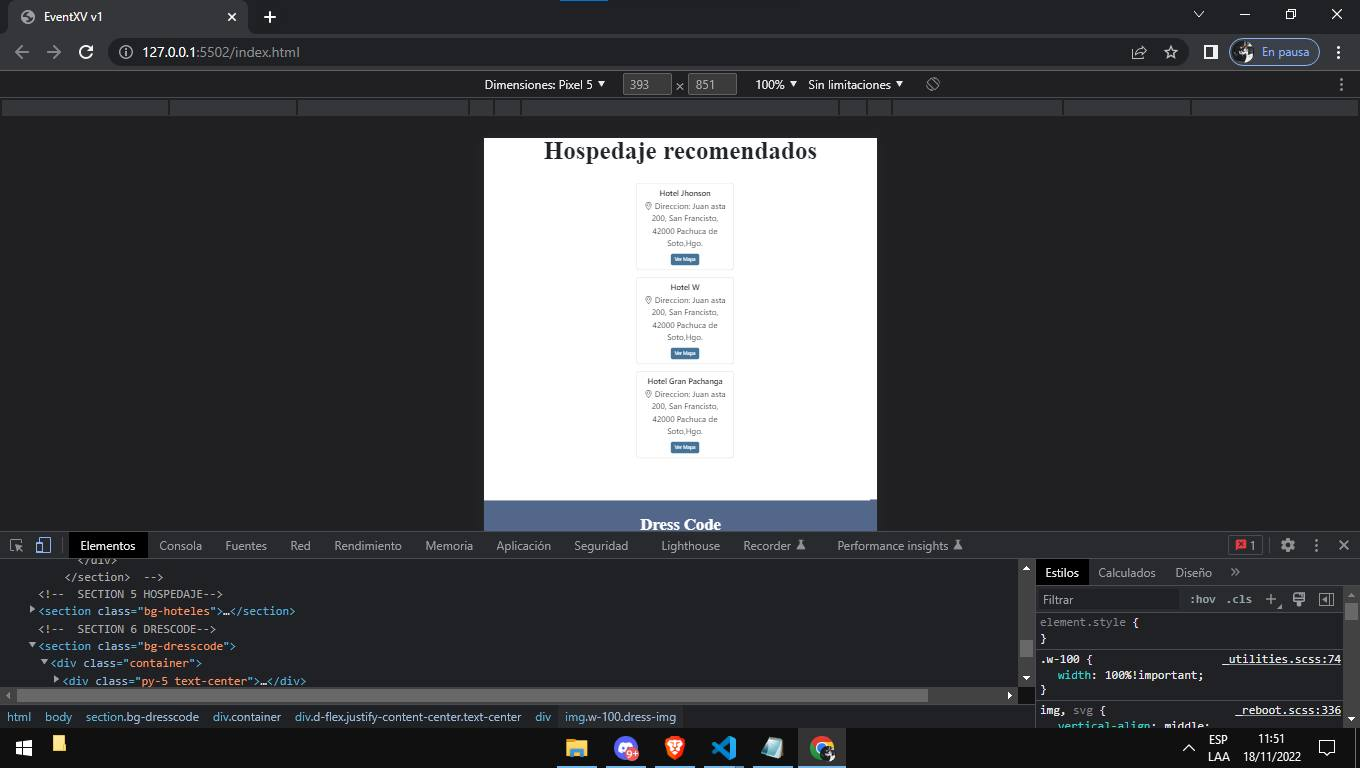Bookmark this page with the star
The height and width of the screenshot is (768, 1360).
coord(1171,52)
